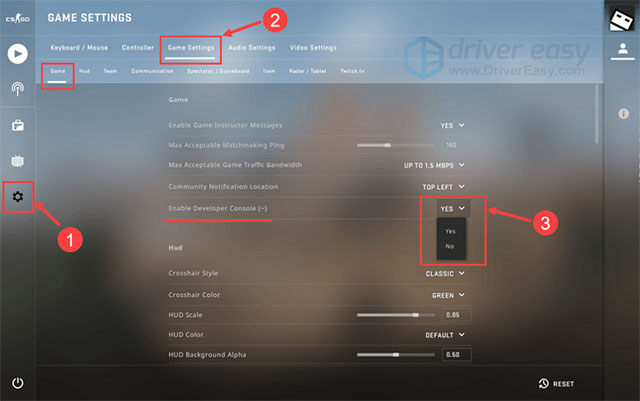
Task: Expand Enable Game Instructor Messages dropdown
Action: click(453, 125)
